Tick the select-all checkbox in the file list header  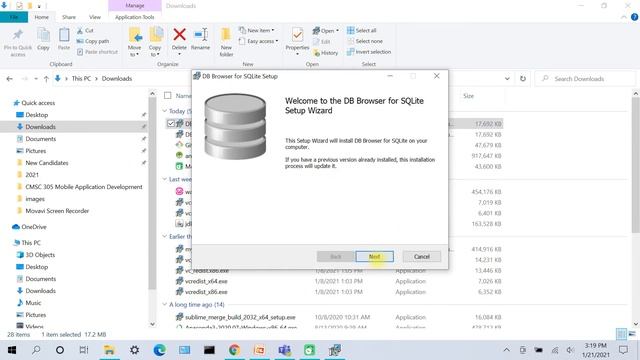point(167,96)
